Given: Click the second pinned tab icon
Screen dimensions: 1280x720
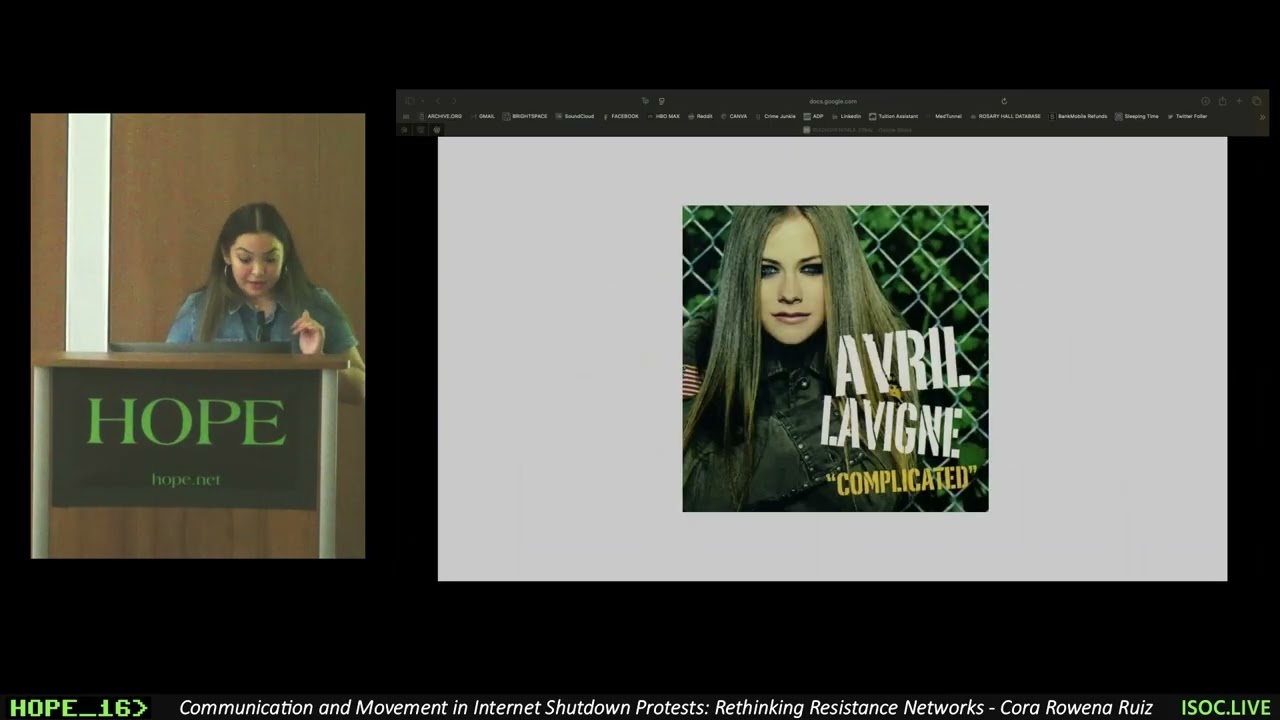Looking at the screenshot, I should 420,130.
